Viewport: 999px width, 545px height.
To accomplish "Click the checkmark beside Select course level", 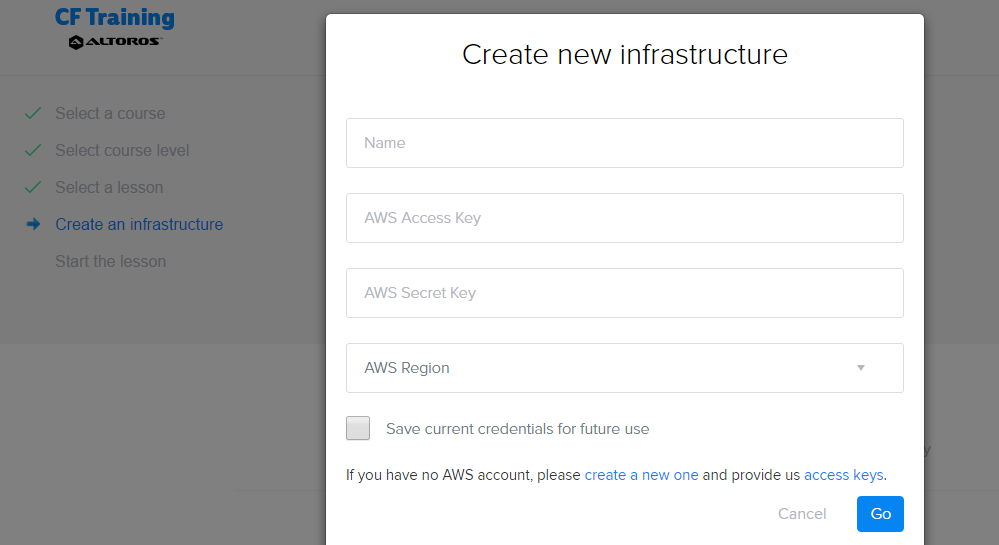I will [32, 150].
